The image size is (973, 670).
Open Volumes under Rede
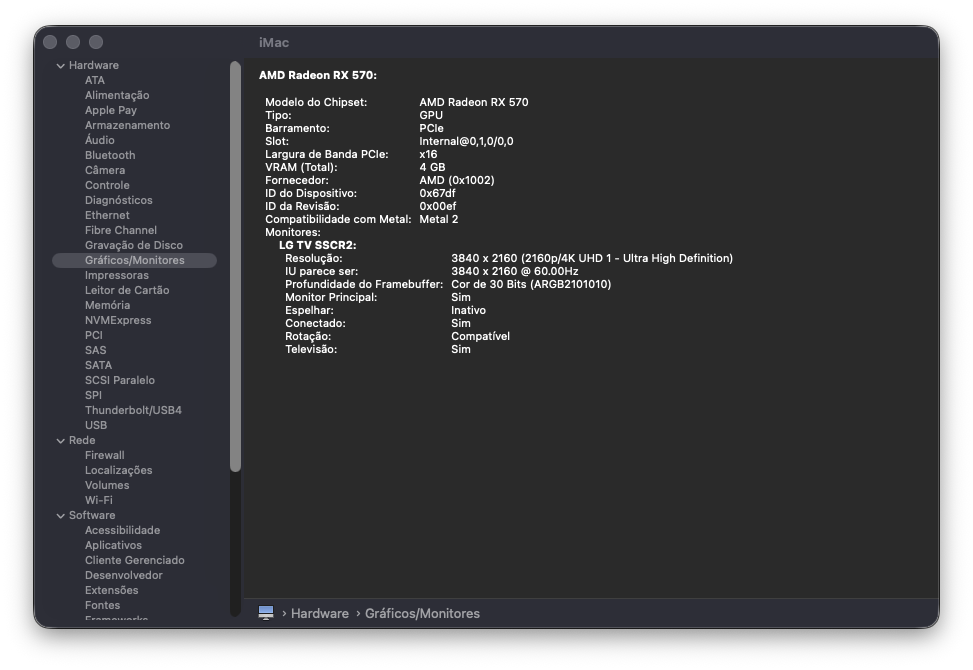[x=107, y=485]
